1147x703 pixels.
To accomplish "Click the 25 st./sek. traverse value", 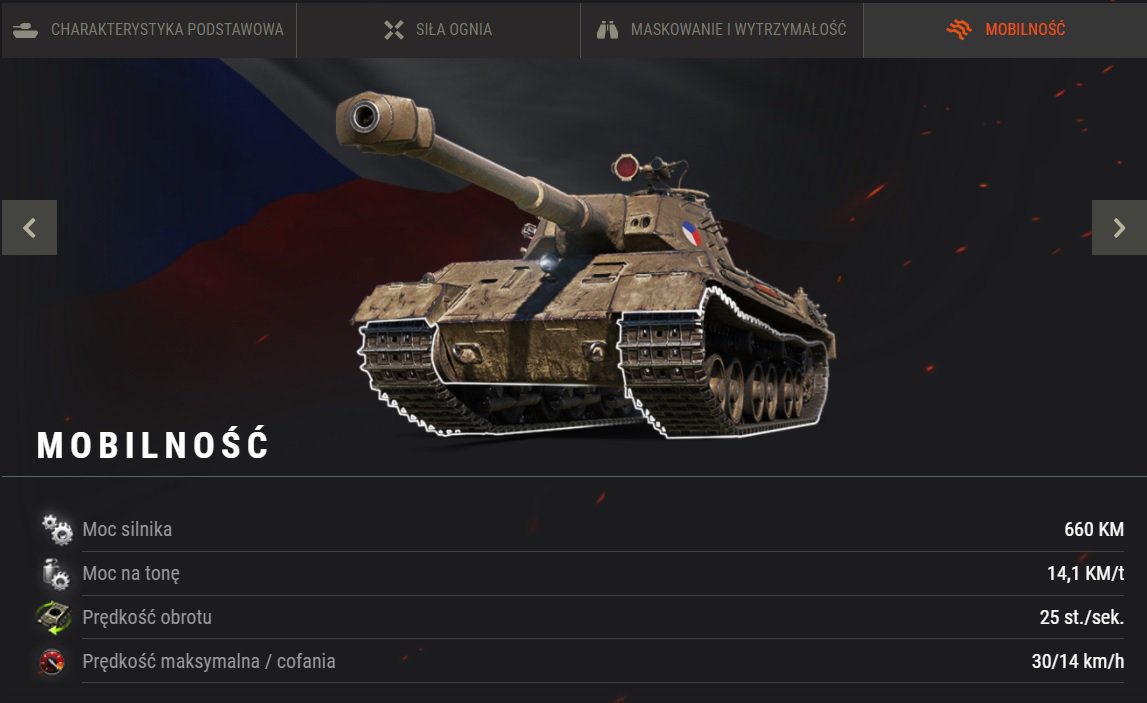I will [1081, 617].
